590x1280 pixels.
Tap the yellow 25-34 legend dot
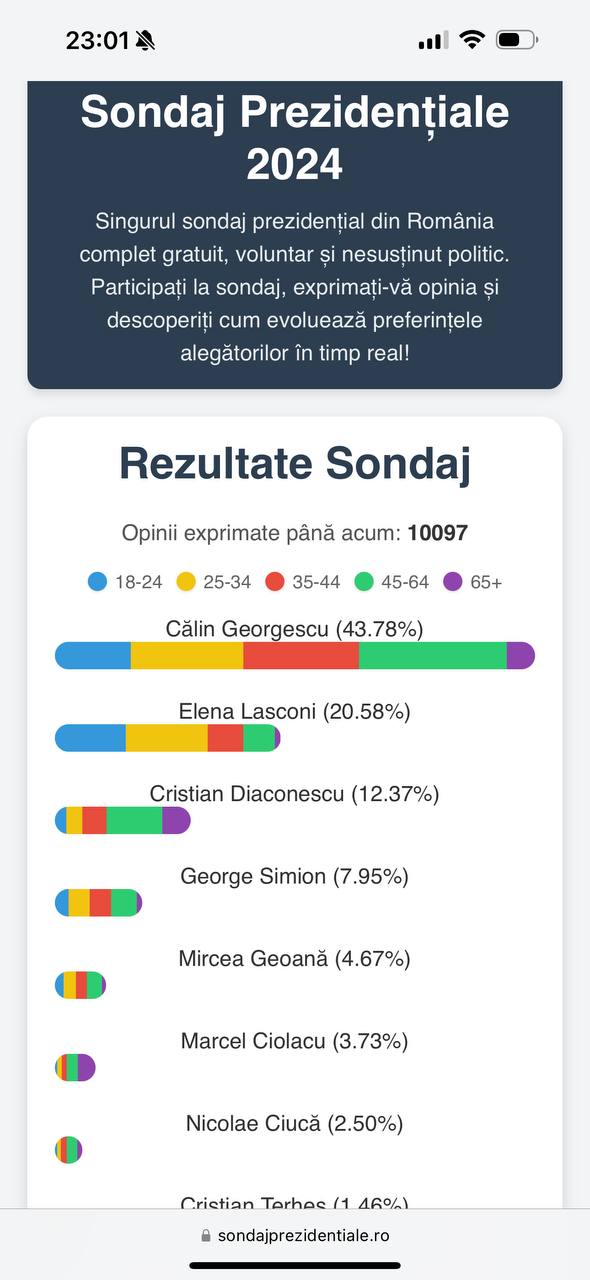pos(186,582)
